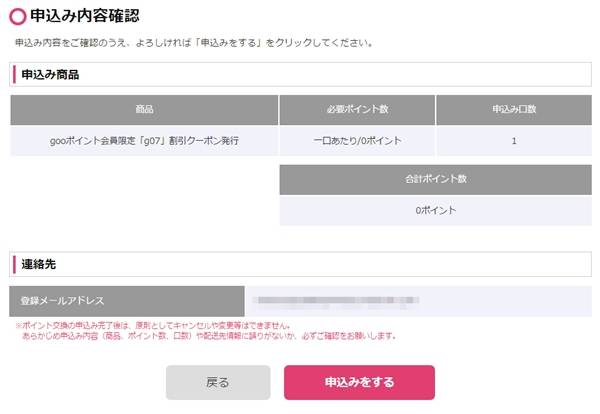Select the 申込み内容確認 page heading
Image resolution: width=600 pixels, height=414 pixels.
(x=85, y=16)
